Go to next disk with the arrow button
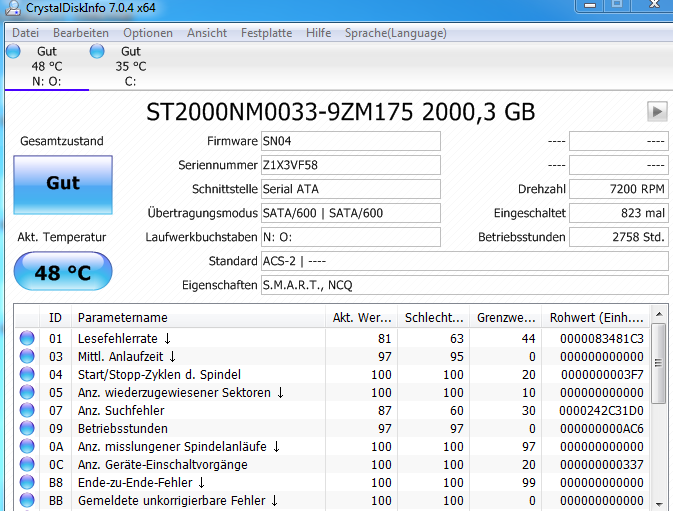This screenshot has width=673, height=511. tap(657, 112)
